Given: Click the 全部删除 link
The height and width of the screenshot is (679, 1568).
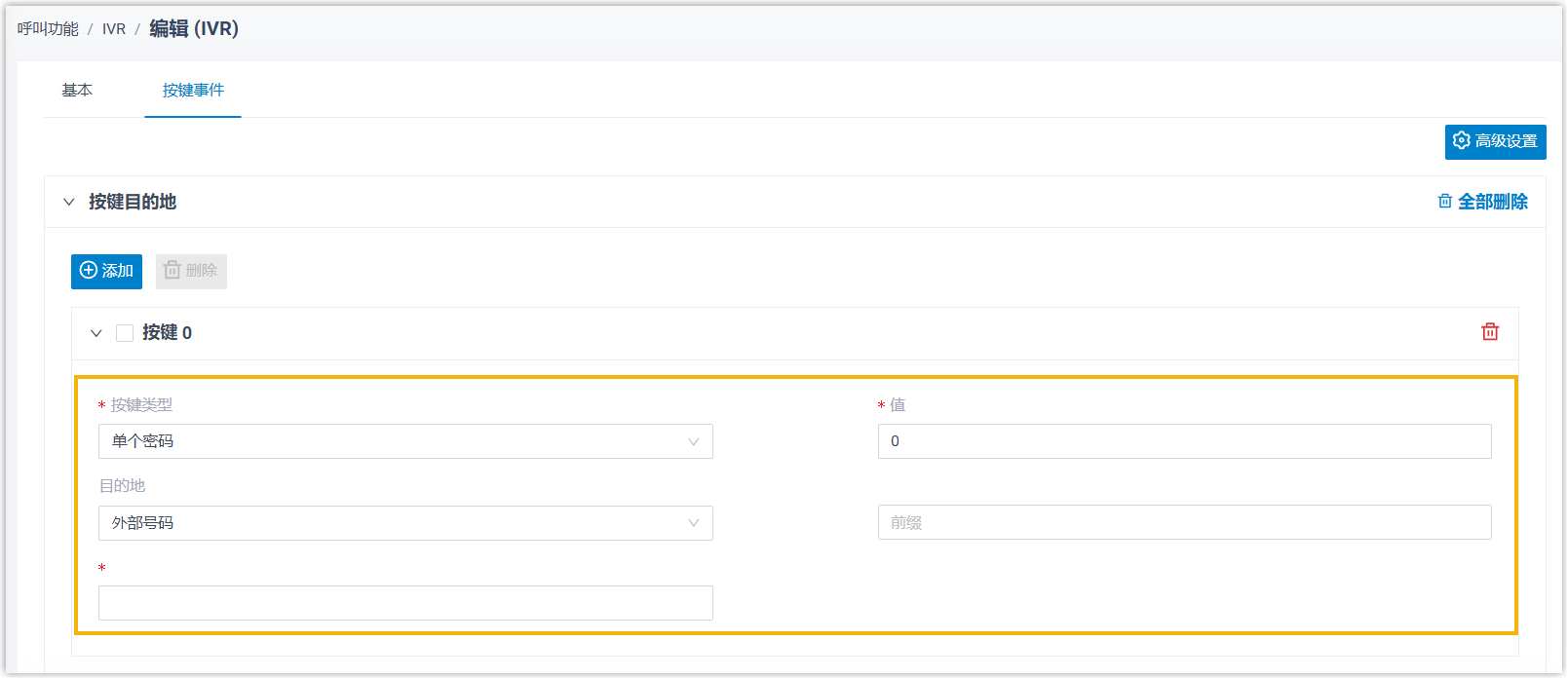Looking at the screenshot, I should (x=1492, y=202).
